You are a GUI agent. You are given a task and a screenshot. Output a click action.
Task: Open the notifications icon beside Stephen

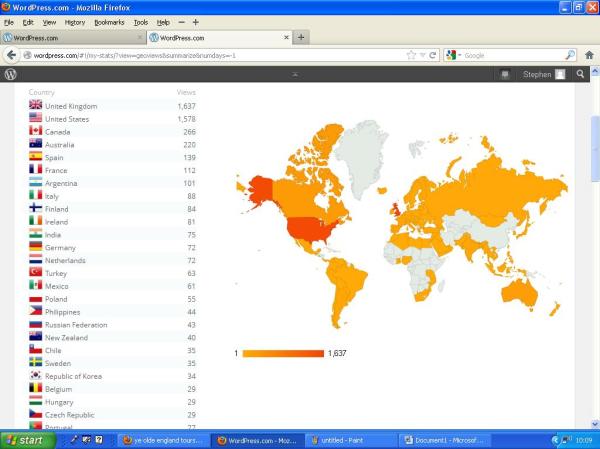click(x=505, y=75)
